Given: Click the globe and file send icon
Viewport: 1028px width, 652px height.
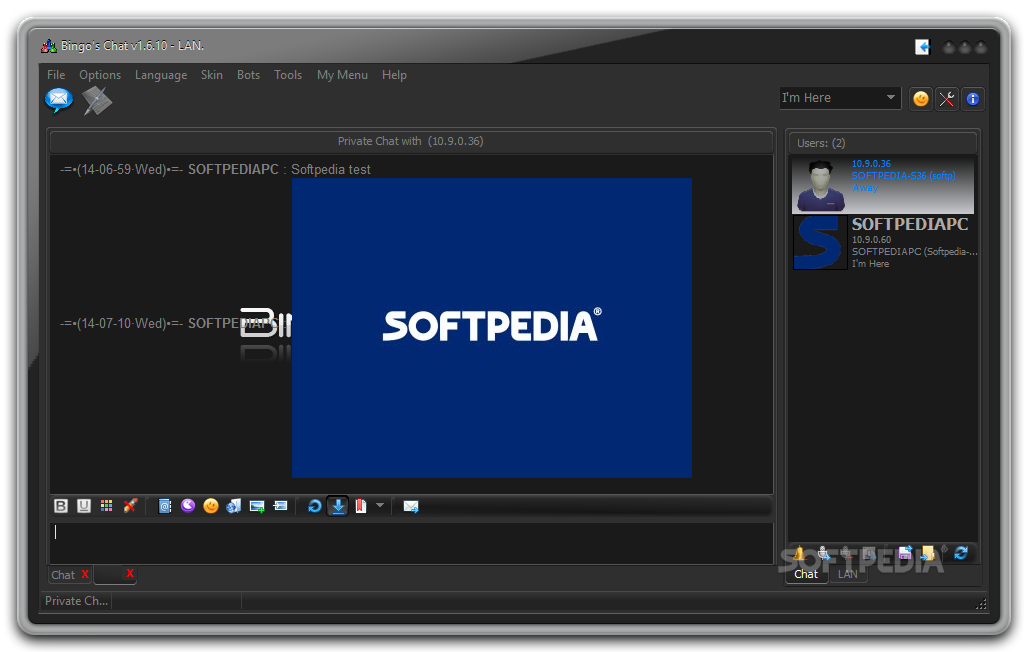Looking at the screenshot, I should click(x=233, y=506).
